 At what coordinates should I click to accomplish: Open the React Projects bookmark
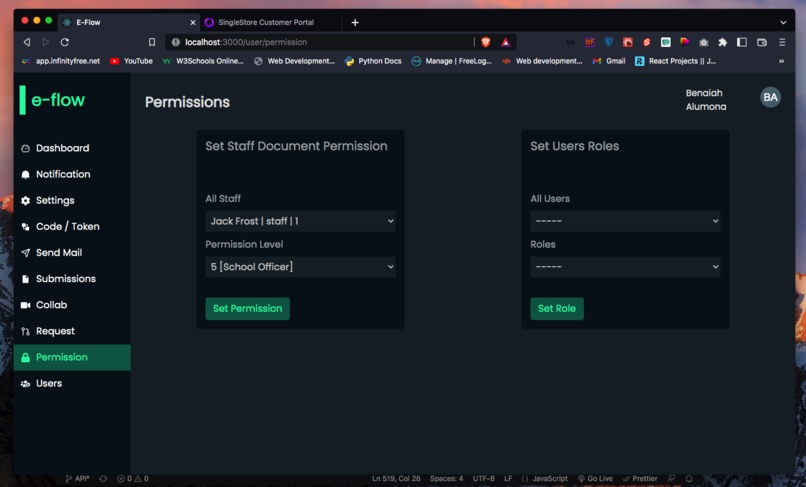(x=675, y=61)
